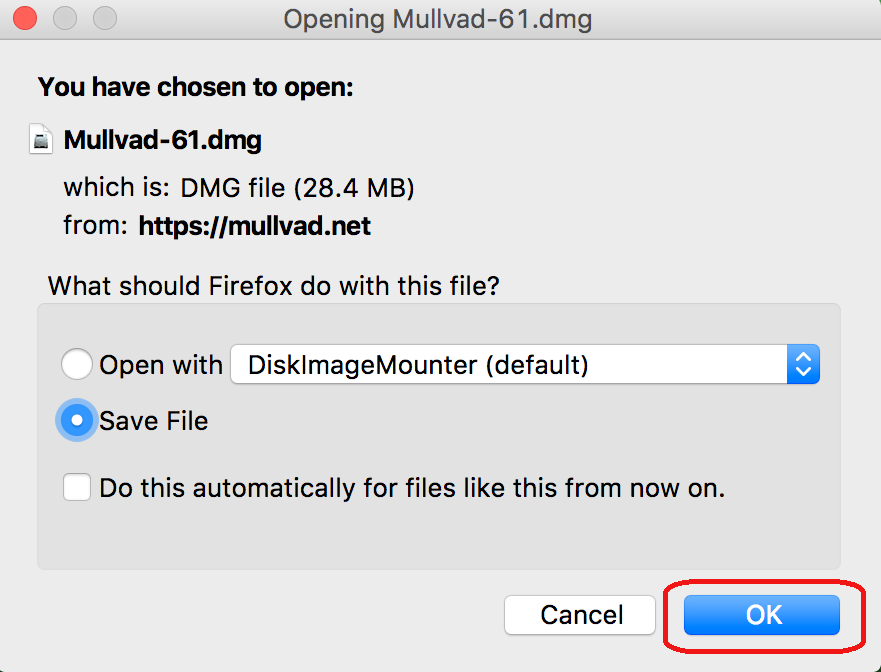The image size is (881, 672).
Task: Click the "You have chosen to open:" heading
Action: coord(196,87)
